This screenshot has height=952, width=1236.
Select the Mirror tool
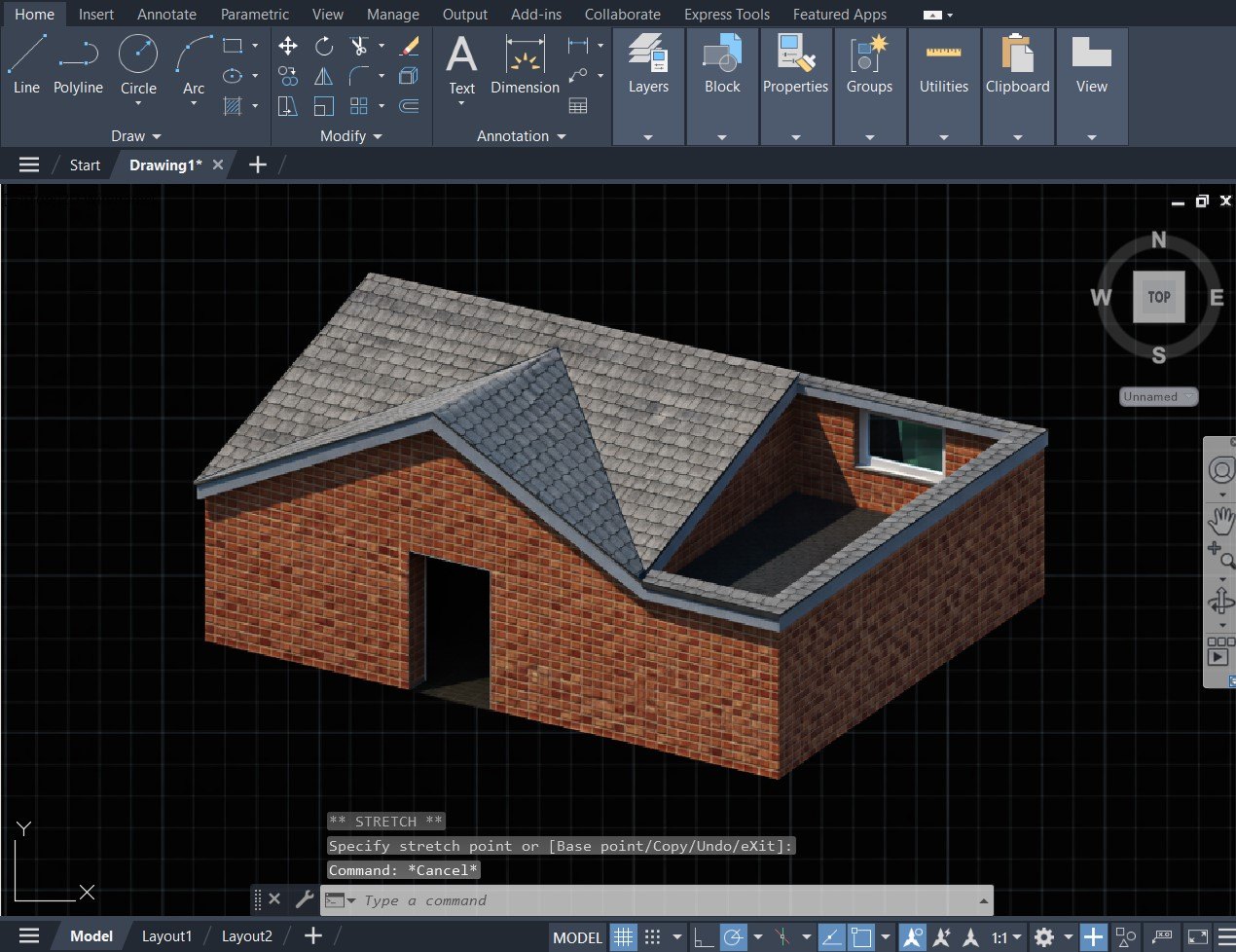[323, 76]
